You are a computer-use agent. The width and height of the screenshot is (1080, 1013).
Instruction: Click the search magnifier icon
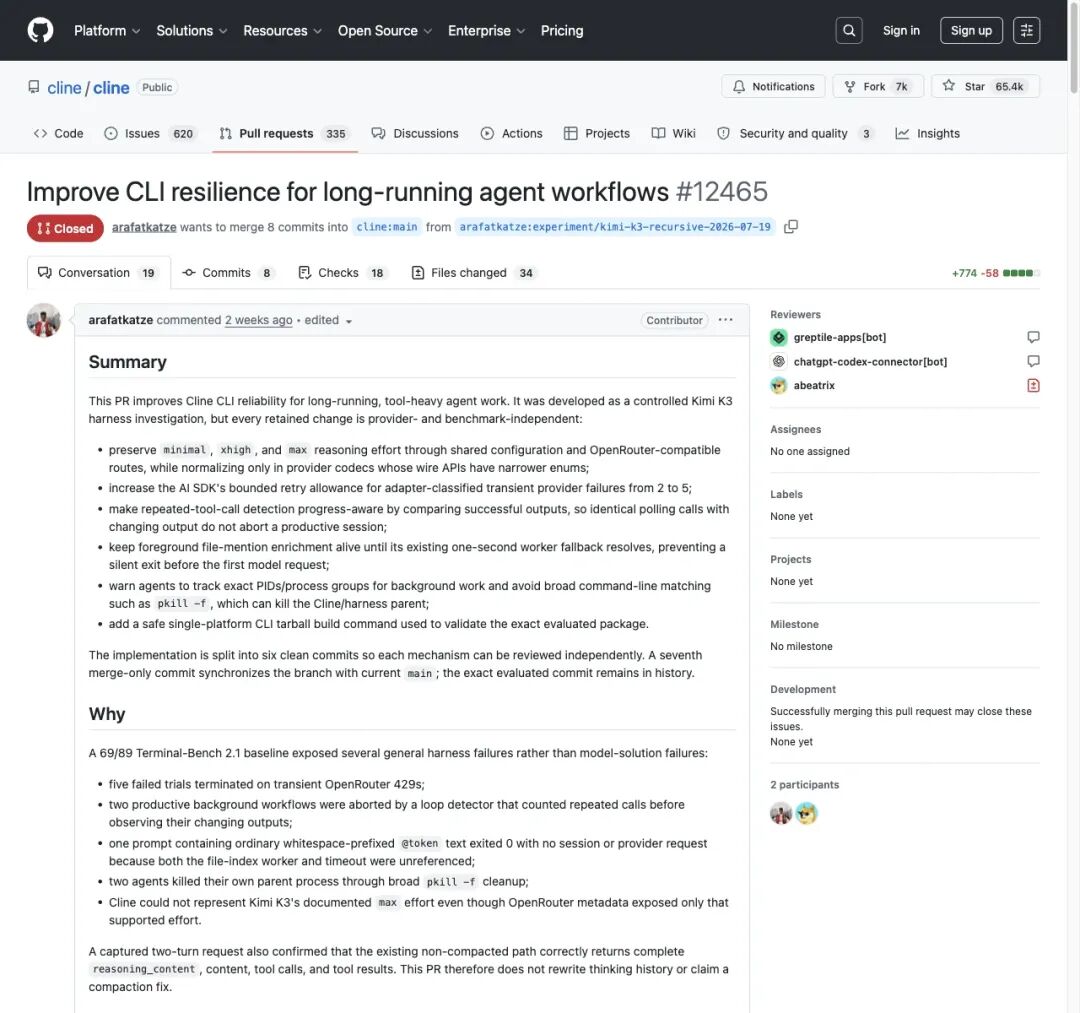(x=849, y=30)
